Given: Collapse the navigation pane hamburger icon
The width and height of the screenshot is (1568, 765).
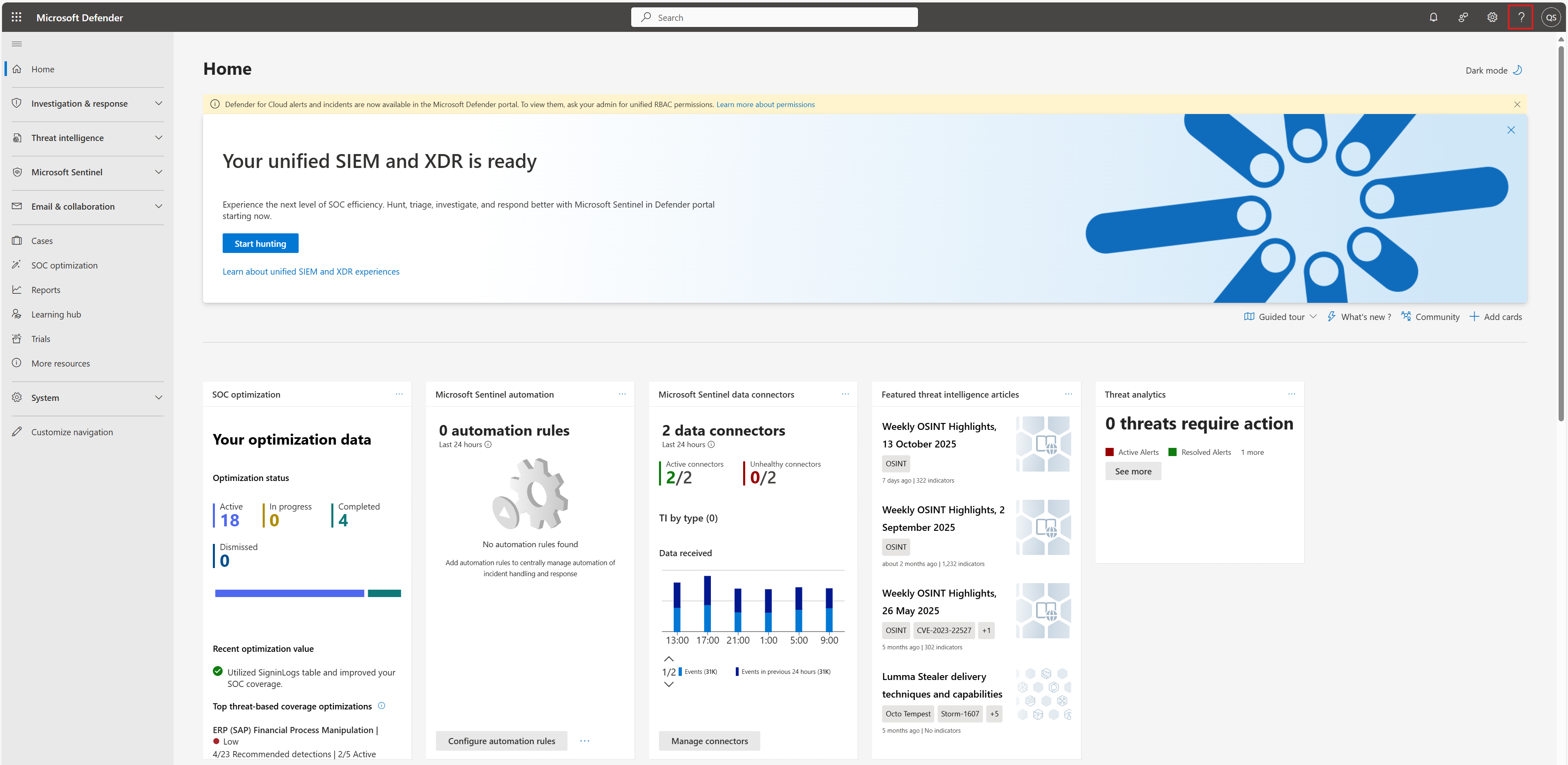Looking at the screenshot, I should tap(16, 44).
